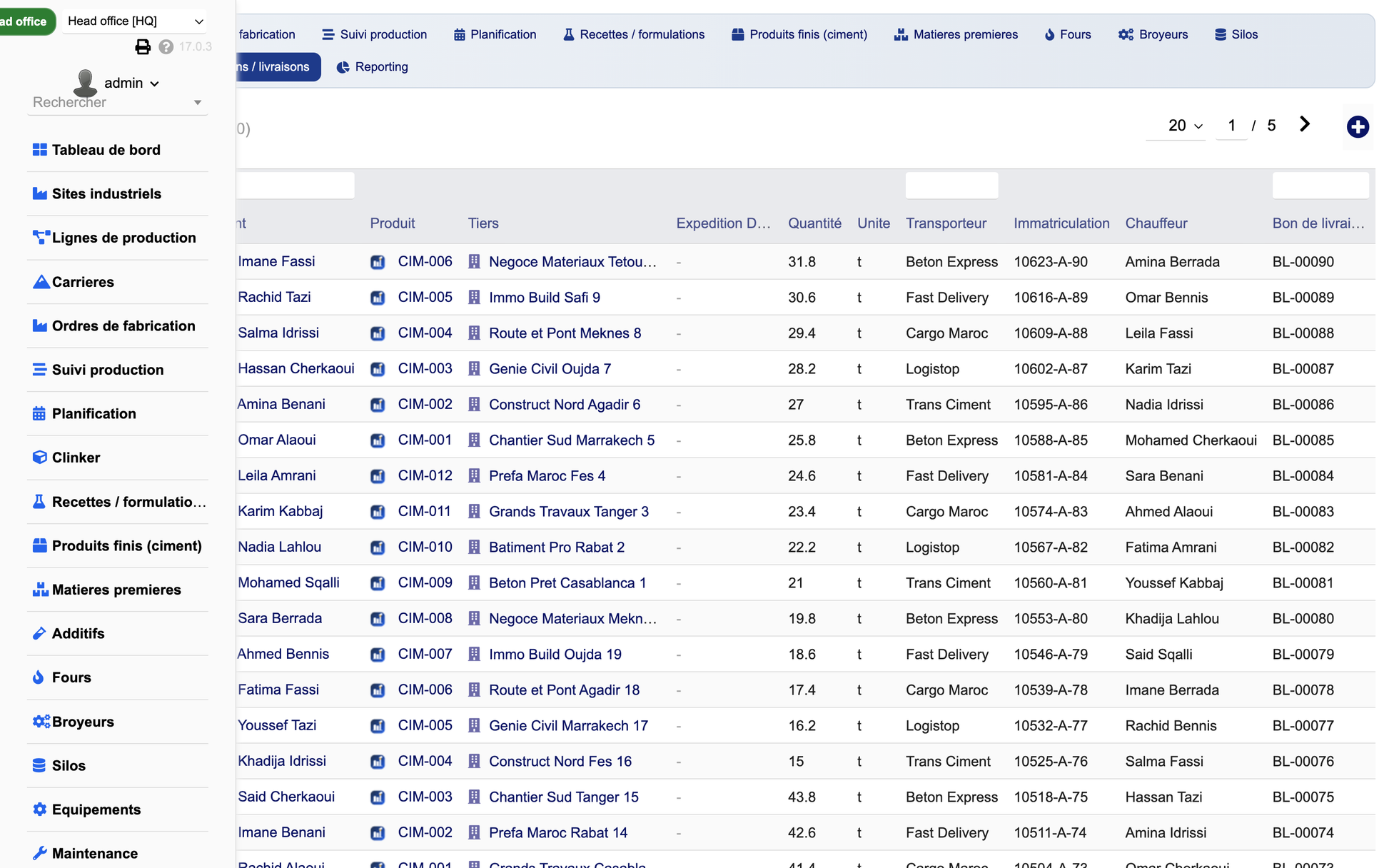The width and height of the screenshot is (1389, 868).
Task: Click the Carrieres mountain icon
Action: coord(41,281)
